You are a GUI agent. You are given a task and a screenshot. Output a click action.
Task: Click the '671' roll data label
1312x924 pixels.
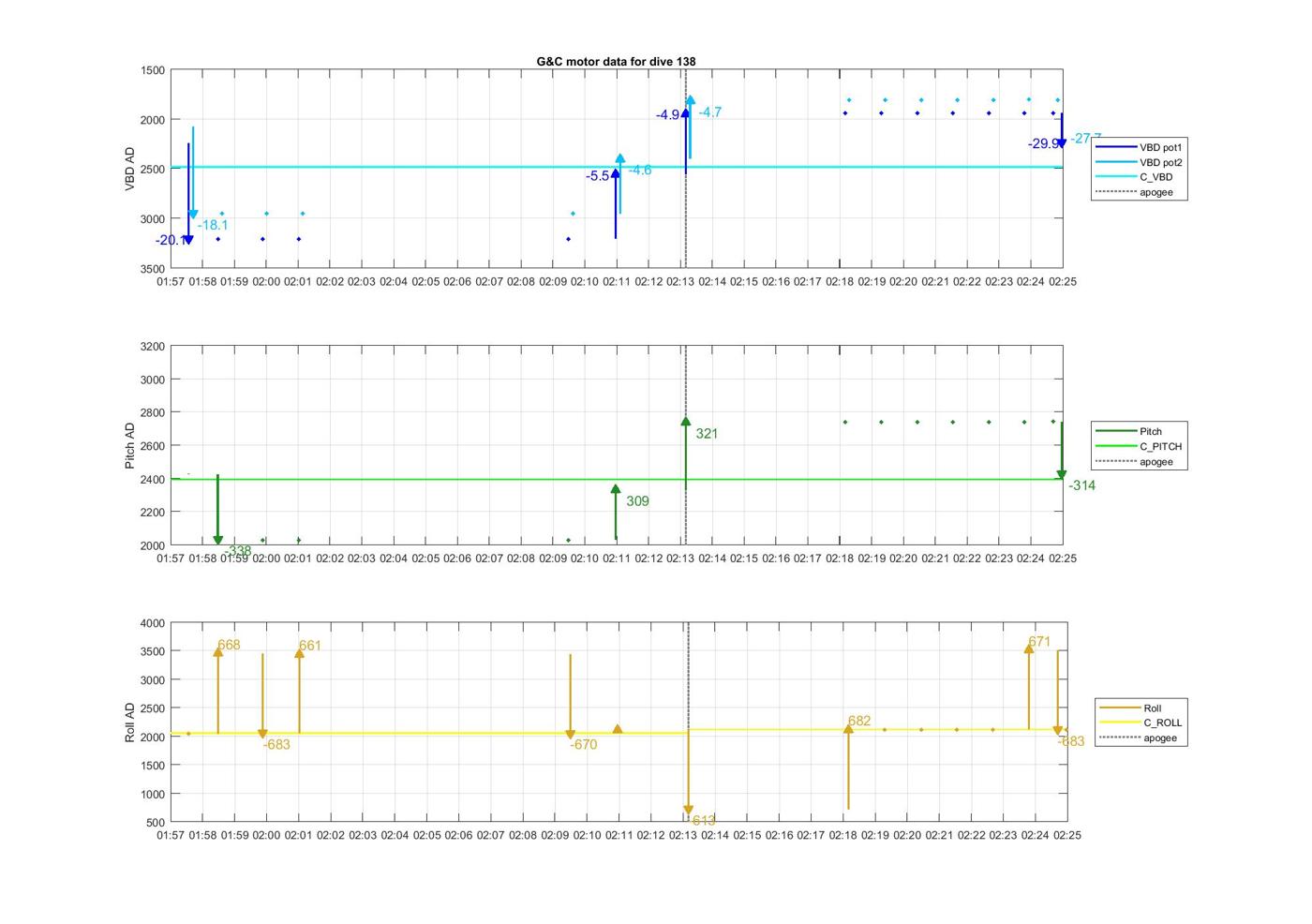pos(1039,643)
